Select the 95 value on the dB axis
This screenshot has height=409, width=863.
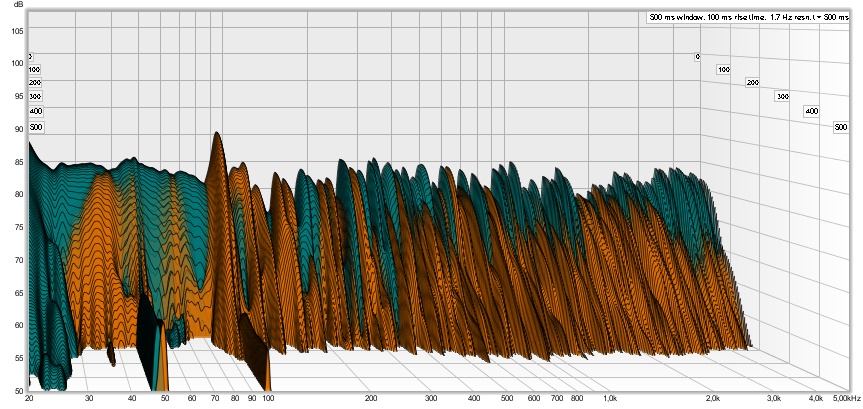click(19, 96)
